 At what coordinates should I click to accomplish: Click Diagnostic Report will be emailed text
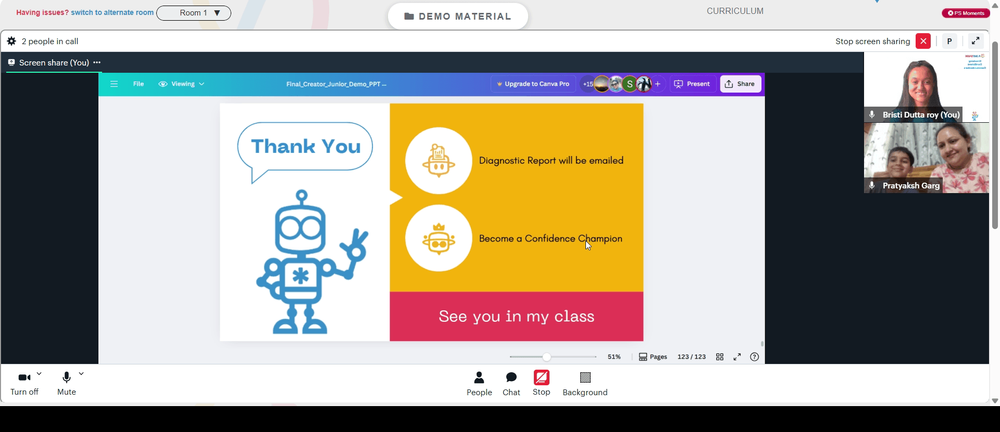pos(551,161)
